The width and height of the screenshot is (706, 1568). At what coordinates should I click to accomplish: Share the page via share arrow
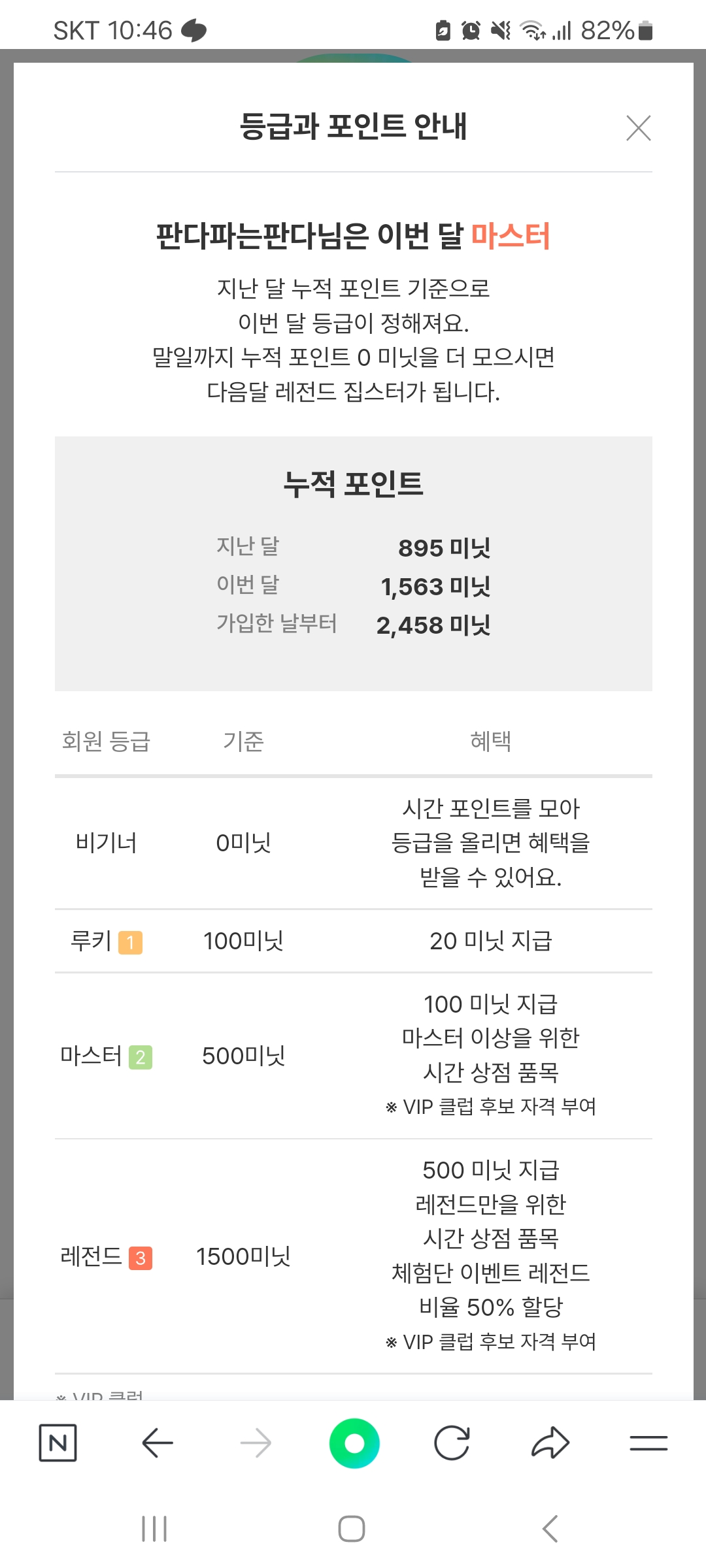click(x=550, y=1443)
